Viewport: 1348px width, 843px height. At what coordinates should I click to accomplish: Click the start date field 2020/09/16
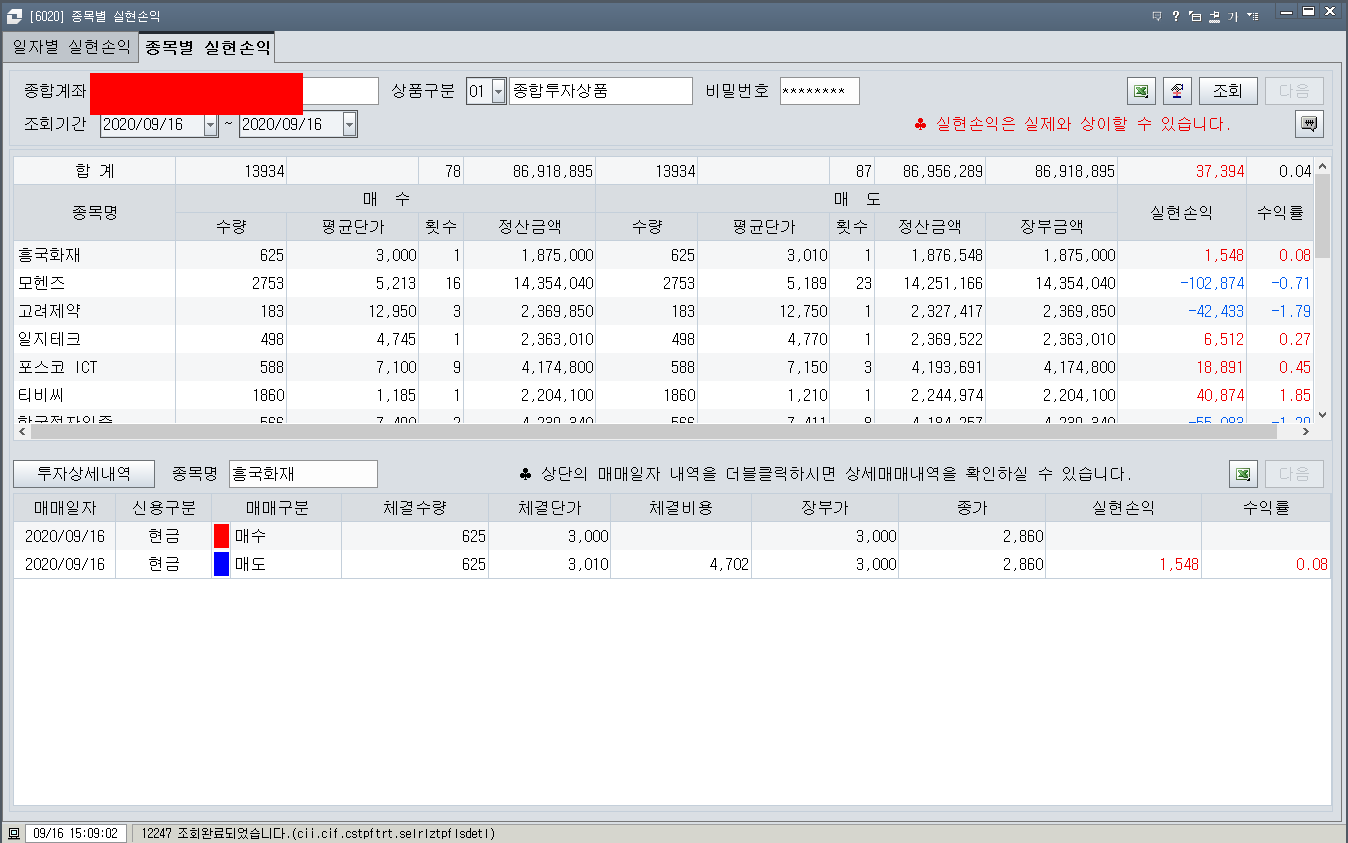[151, 125]
